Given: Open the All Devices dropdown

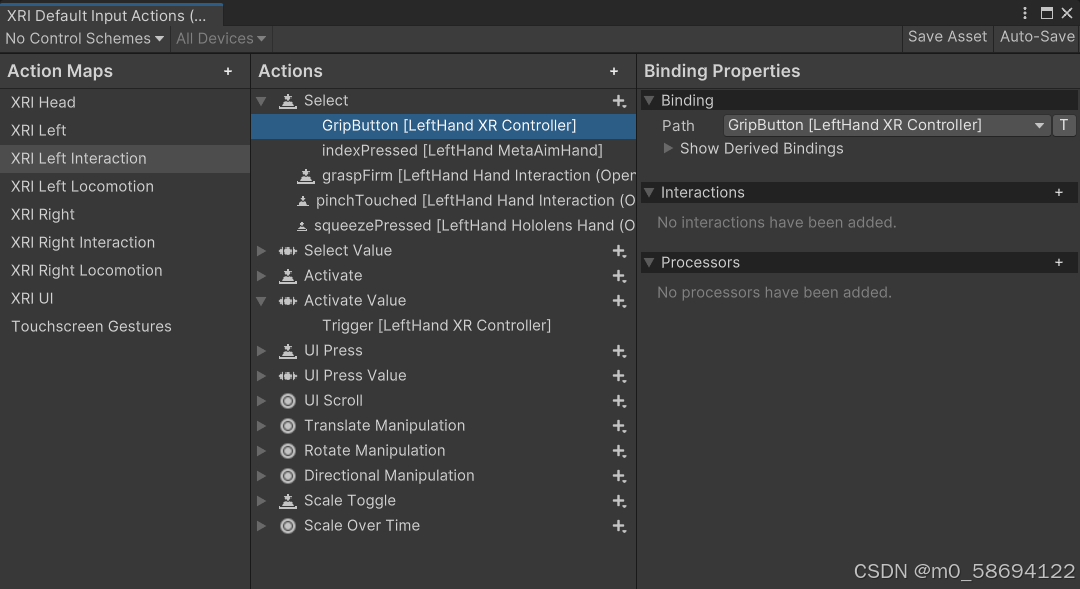Looking at the screenshot, I should (x=220, y=38).
